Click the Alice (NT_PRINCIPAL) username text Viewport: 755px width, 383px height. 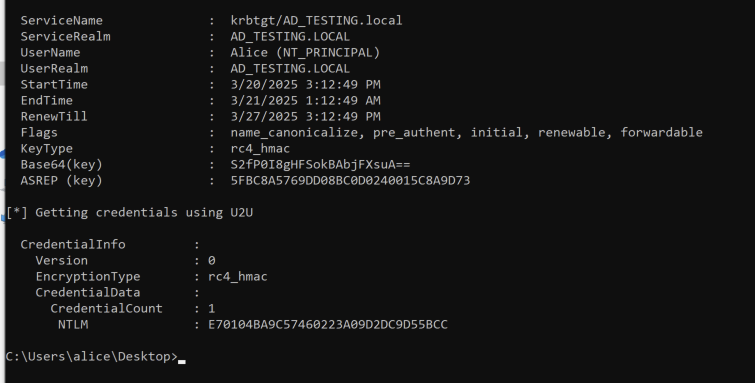[x=305, y=53]
